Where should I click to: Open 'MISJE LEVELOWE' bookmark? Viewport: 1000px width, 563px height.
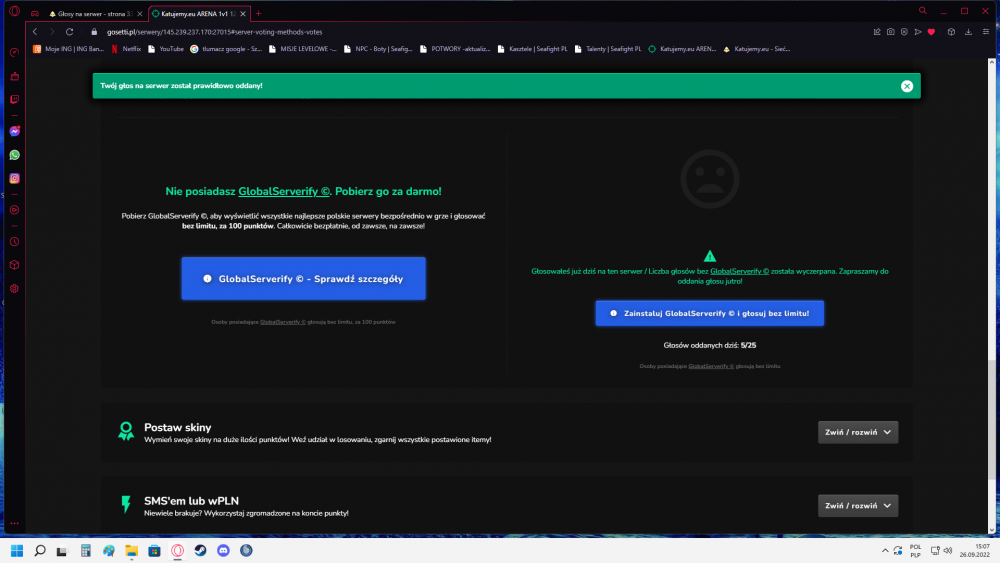coord(302,49)
